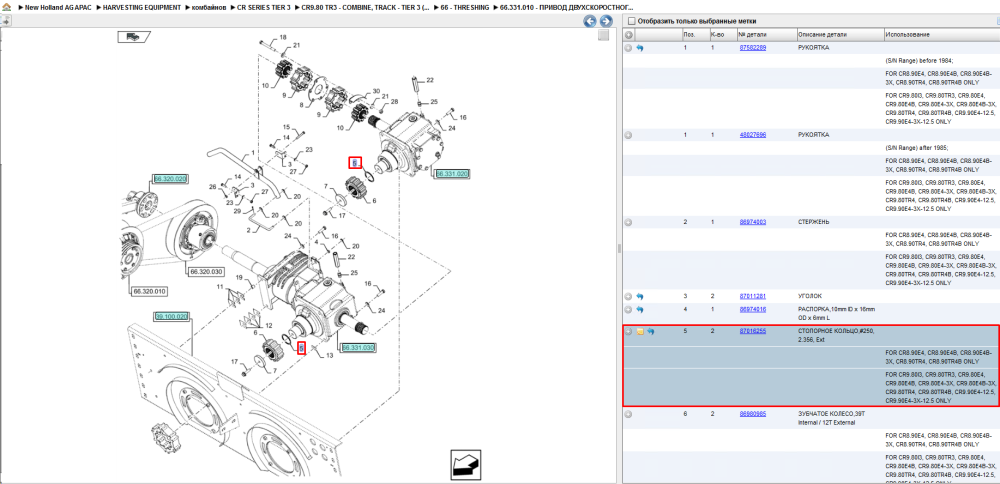The height and width of the screenshot is (484, 1000).
Task: Open part number link 86974016
Action: click(x=753, y=309)
